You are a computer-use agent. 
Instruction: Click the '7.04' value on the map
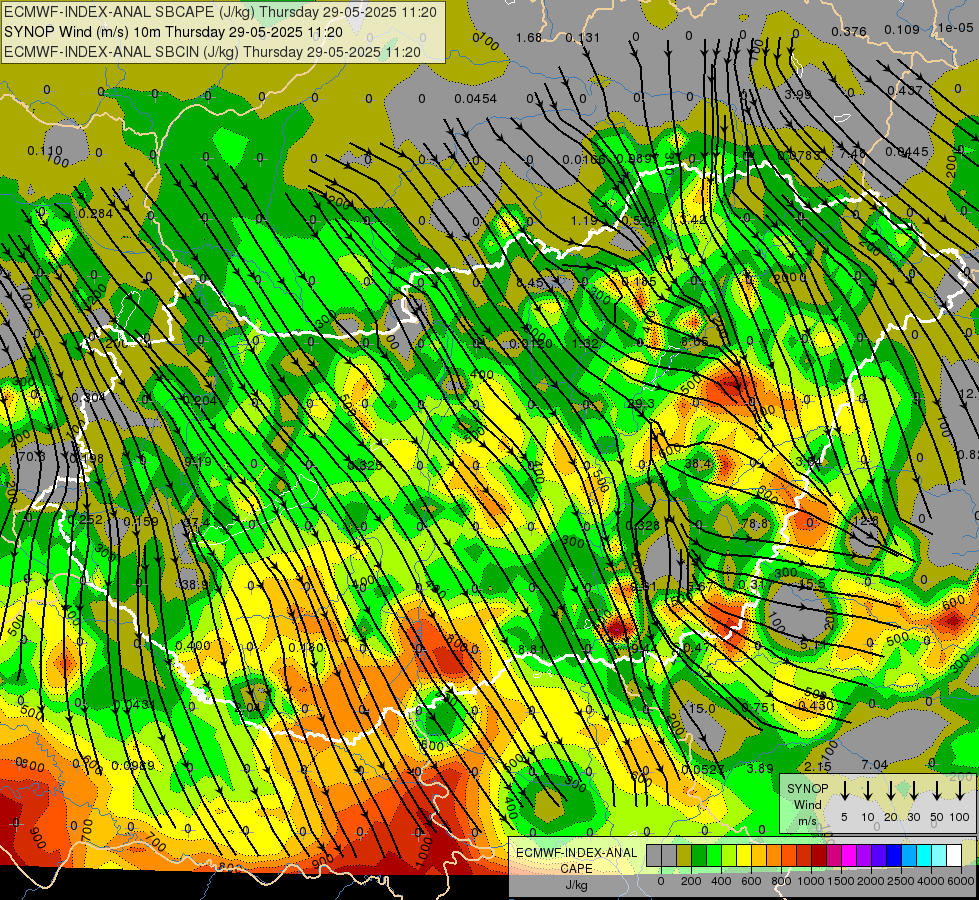click(x=874, y=764)
